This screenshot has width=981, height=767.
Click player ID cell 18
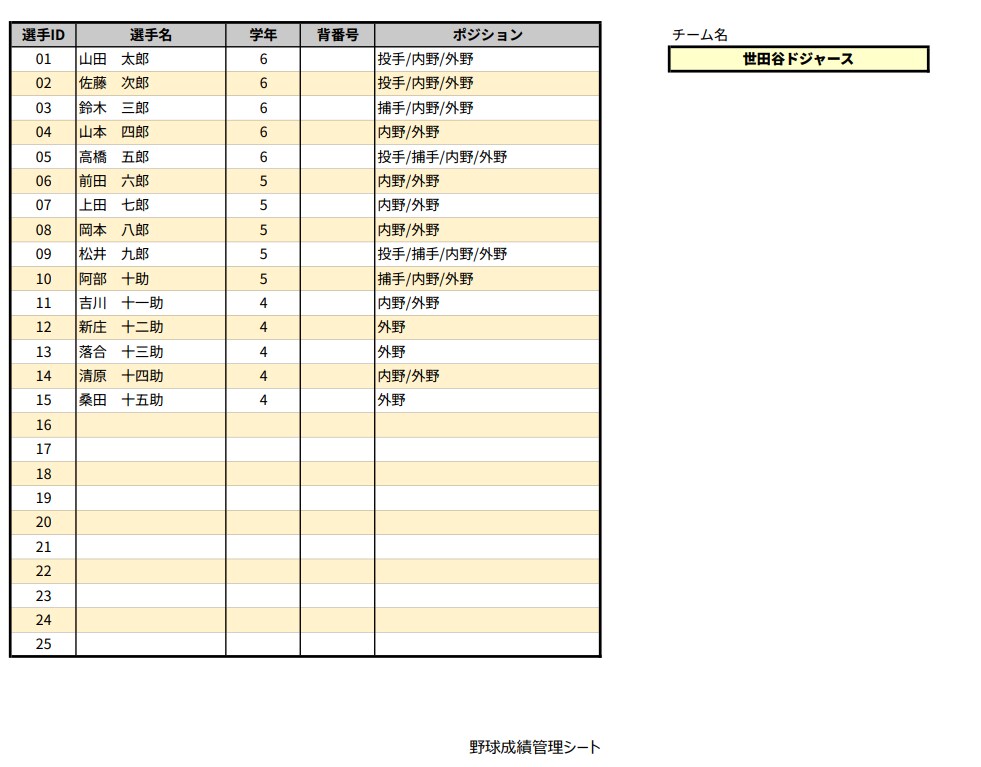click(x=43, y=474)
